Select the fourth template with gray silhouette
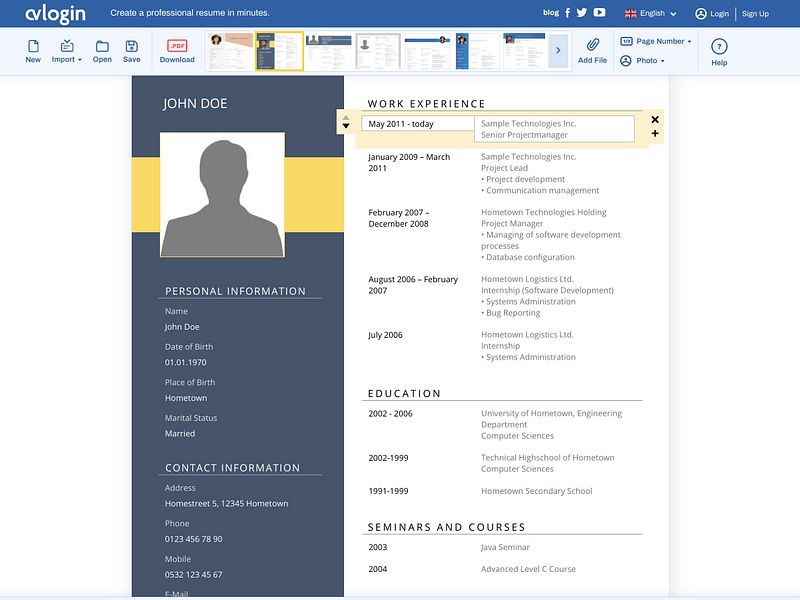The image size is (800, 600). [378, 51]
